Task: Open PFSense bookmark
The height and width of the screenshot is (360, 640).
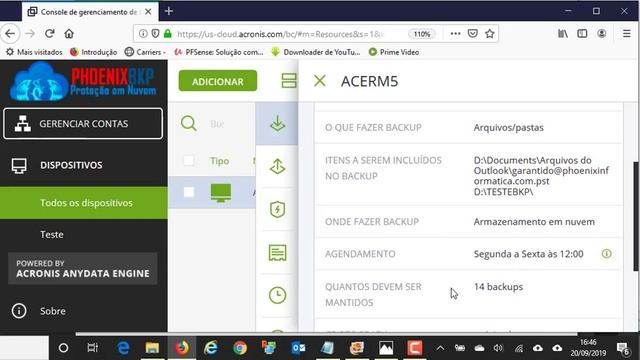Action: pos(219,52)
